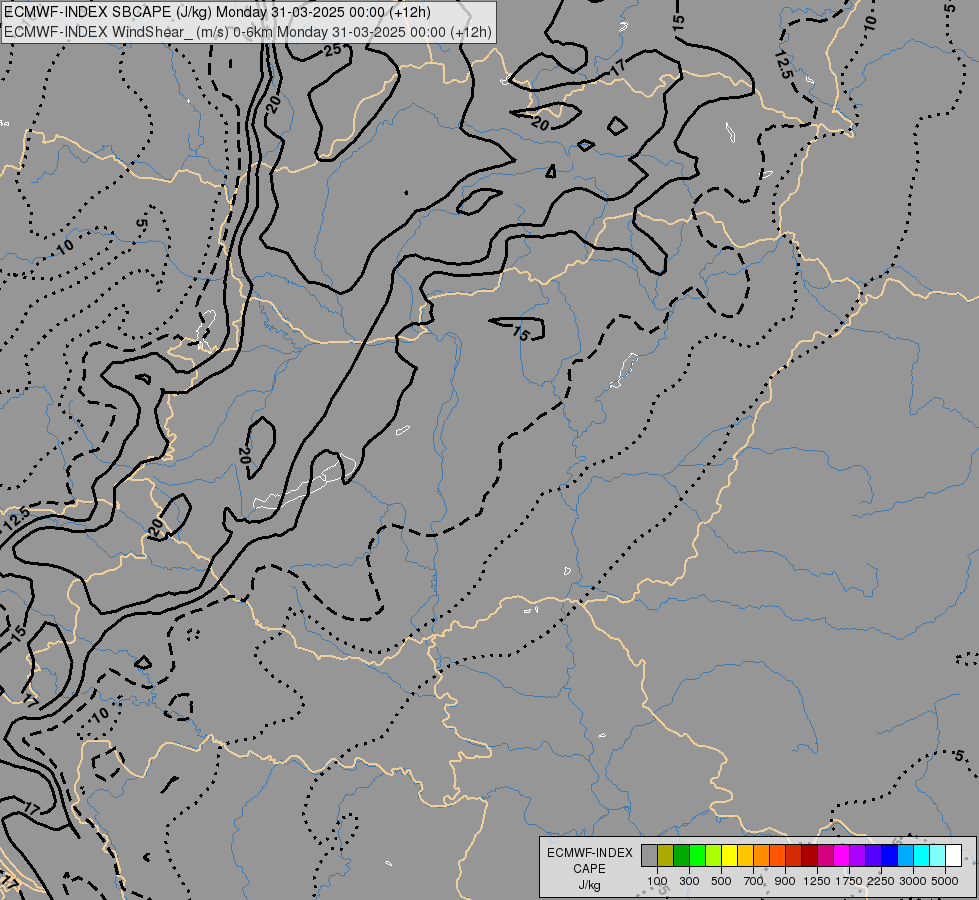Screen dimensions: 979x900
Task: Click the legend value 2250
Action: (881, 881)
